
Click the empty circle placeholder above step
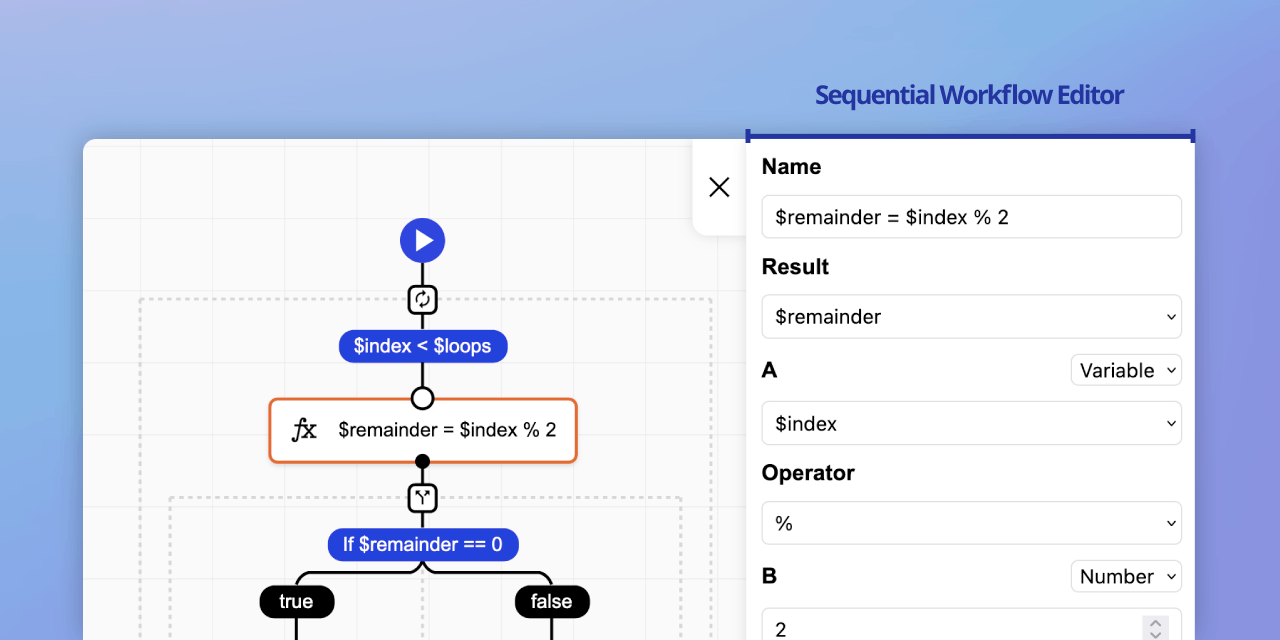[x=422, y=398]
